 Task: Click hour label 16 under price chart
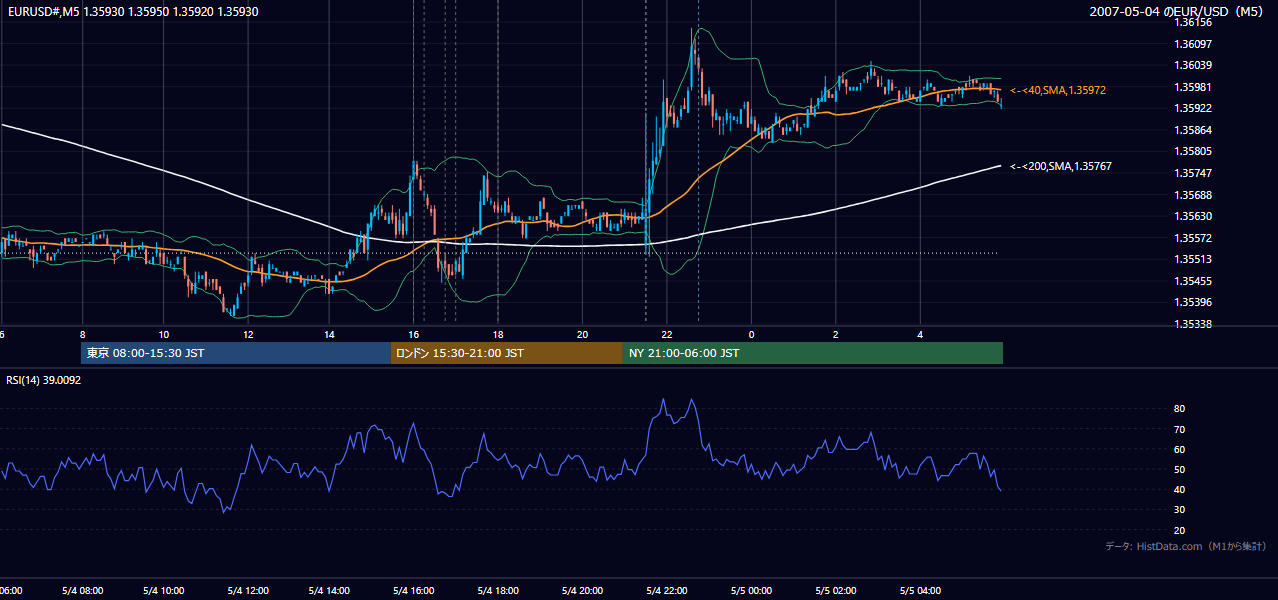tap(413, 334)
